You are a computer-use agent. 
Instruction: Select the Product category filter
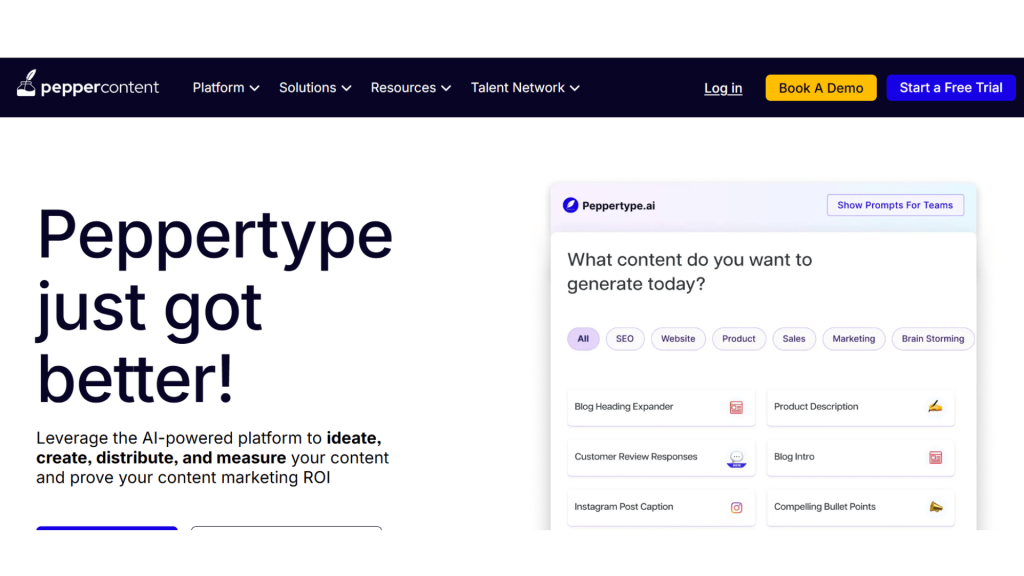(x=739, y=339)
